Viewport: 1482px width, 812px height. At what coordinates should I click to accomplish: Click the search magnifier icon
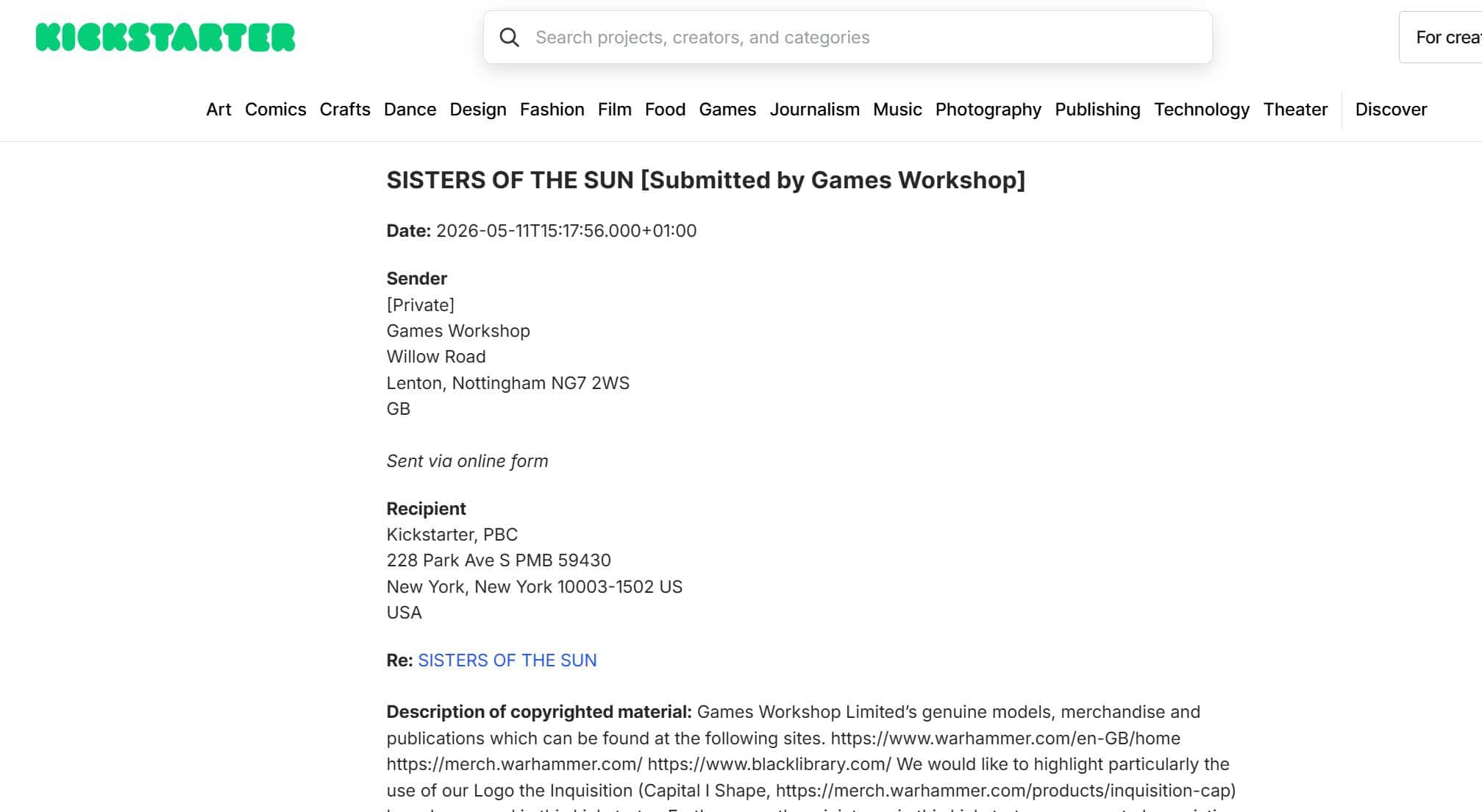pos(509,38)
